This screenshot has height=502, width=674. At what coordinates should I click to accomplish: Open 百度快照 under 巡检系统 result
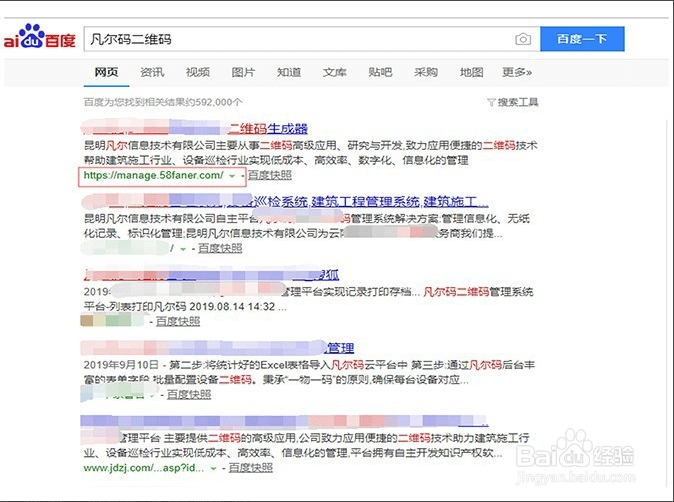point(220,248)
